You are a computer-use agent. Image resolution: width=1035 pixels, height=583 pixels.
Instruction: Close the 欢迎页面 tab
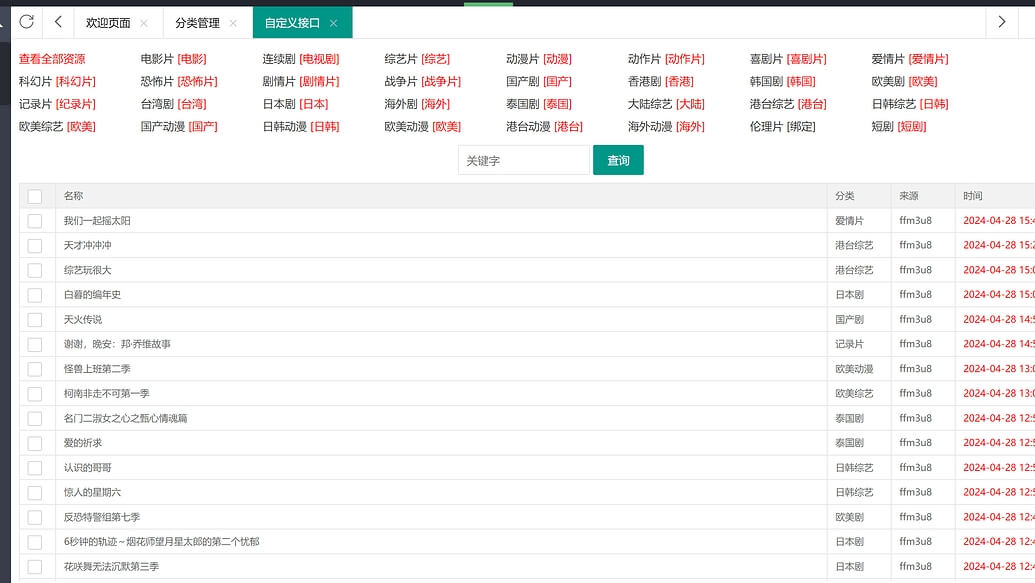[144, 23]
